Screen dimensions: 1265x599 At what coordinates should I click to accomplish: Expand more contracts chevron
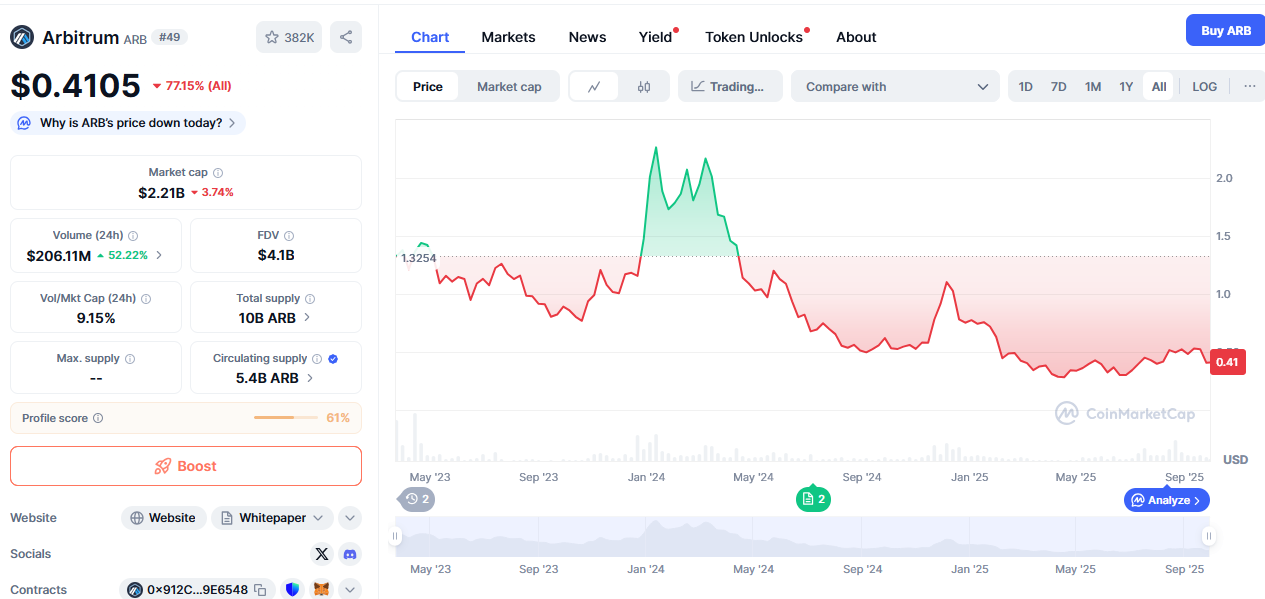click(350, 590)
